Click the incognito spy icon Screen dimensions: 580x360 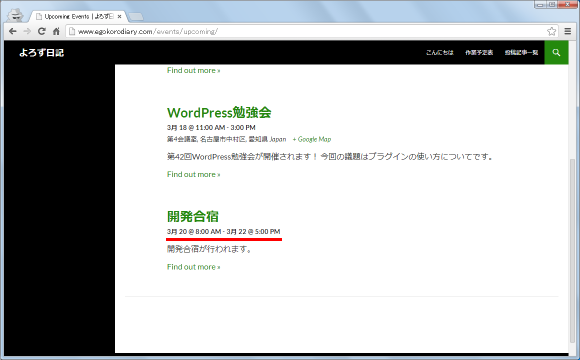click(x=16, y=15)
